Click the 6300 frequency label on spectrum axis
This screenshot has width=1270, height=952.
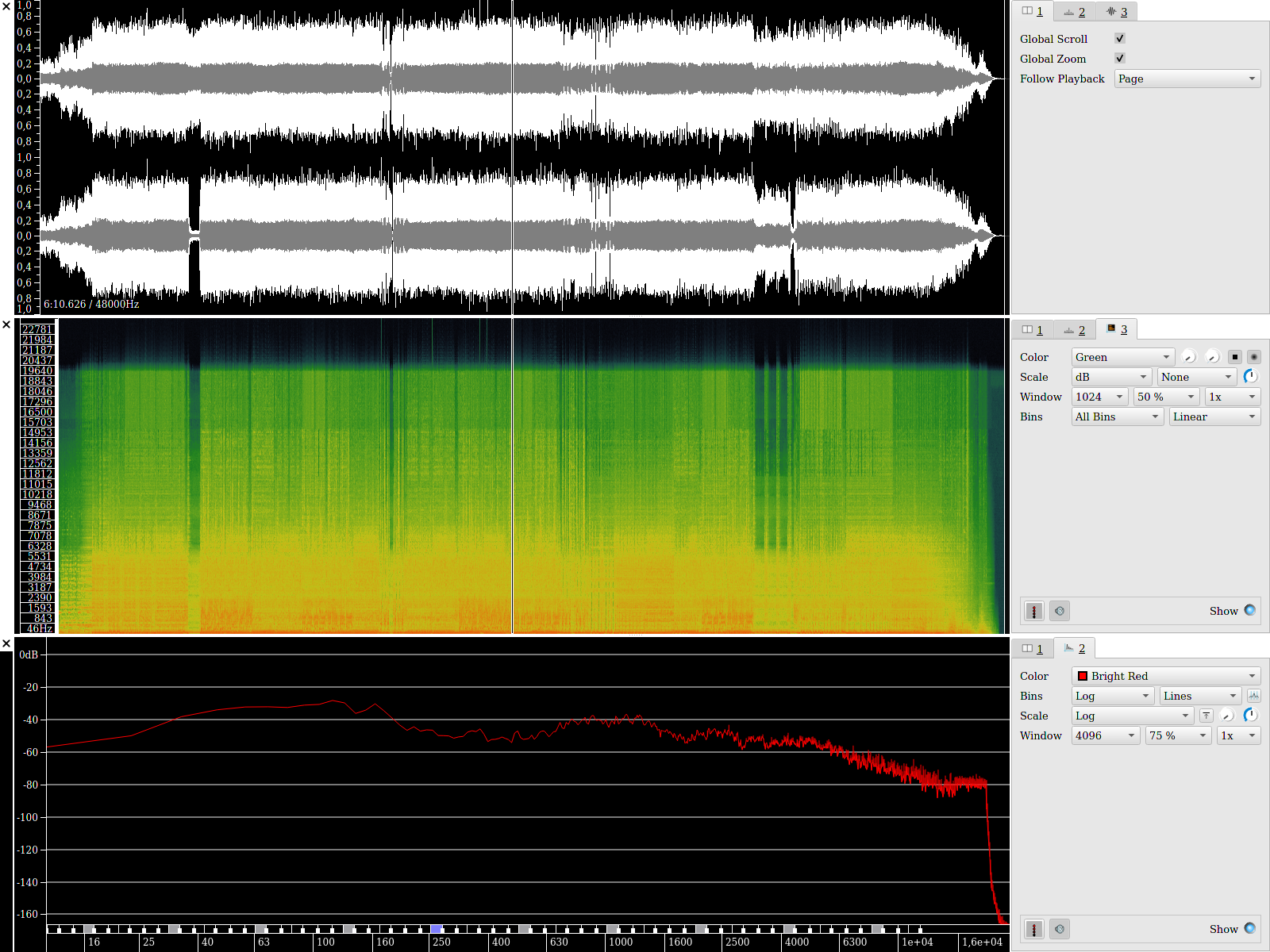click(855, 942)
